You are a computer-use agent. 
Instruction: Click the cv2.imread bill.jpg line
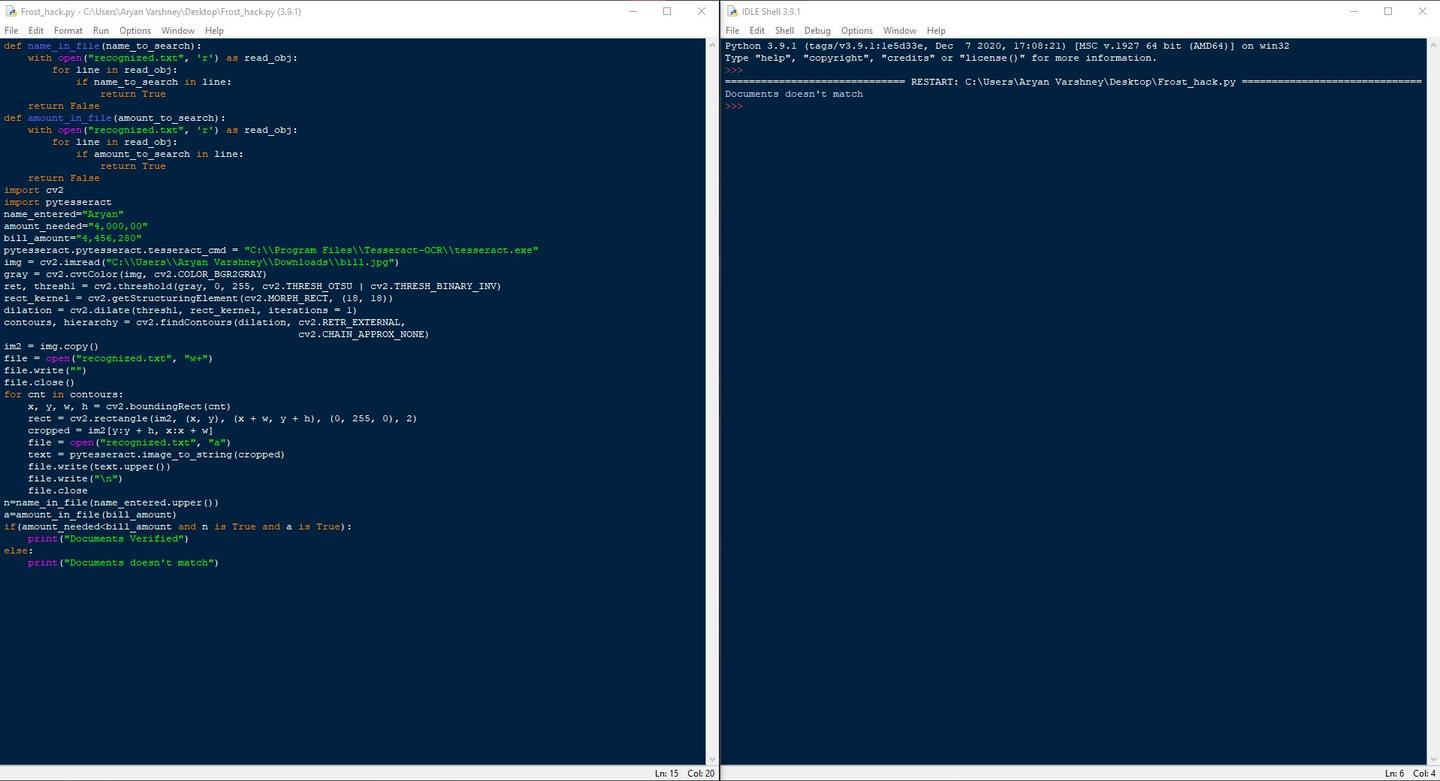point(201,262)
